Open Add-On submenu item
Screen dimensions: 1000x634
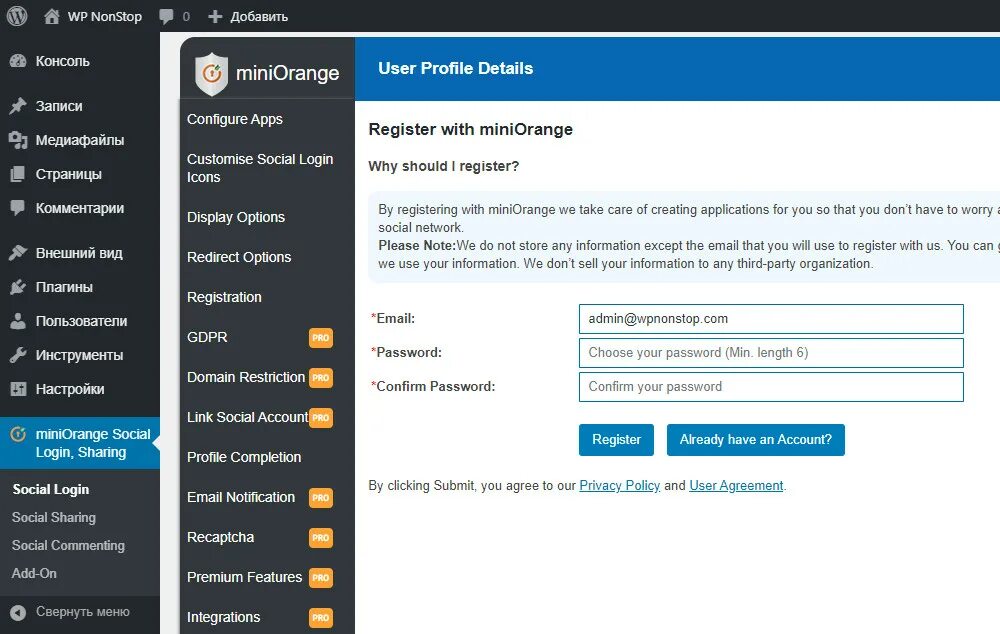(34, 573)
